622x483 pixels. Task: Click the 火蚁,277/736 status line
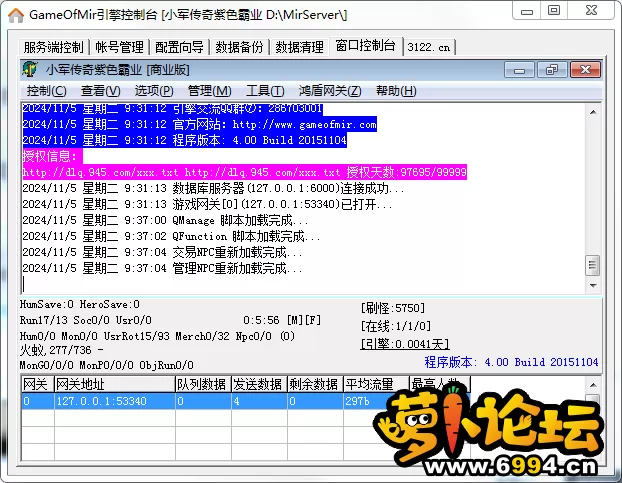pyautogui.click(x=61, y=350)
